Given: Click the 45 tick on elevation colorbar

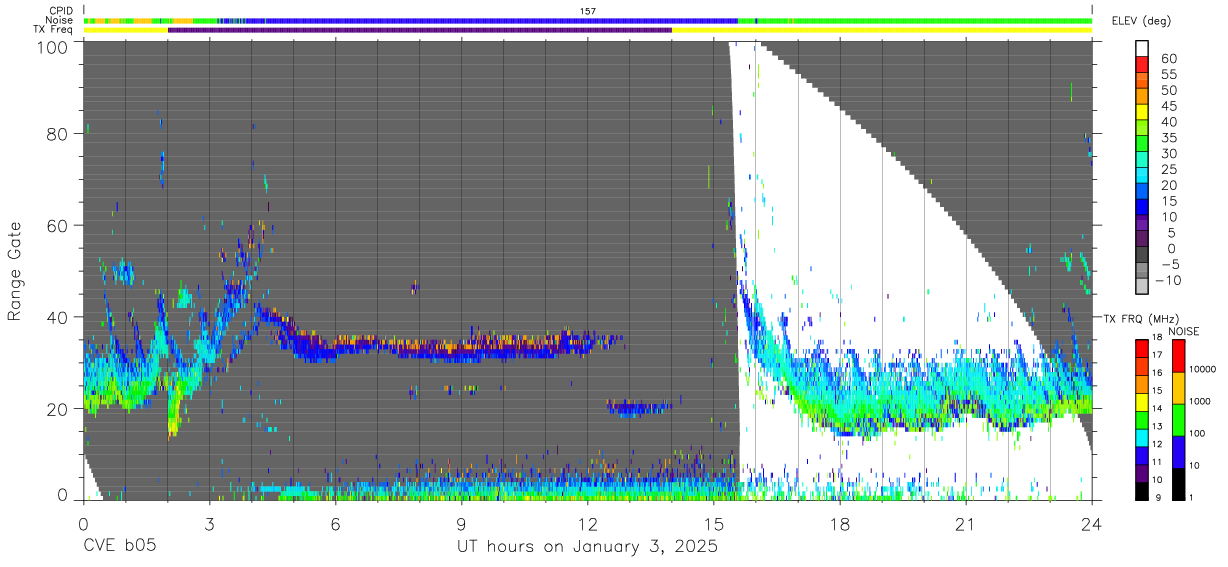Looking at the screenshot, I should click(x=1167, y=106).
